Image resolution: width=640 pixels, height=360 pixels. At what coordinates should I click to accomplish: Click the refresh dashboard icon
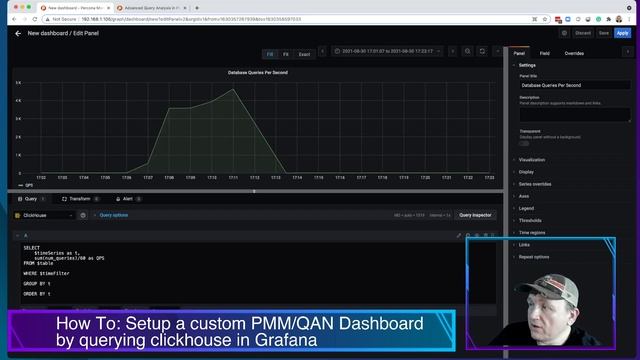[482, 51]
